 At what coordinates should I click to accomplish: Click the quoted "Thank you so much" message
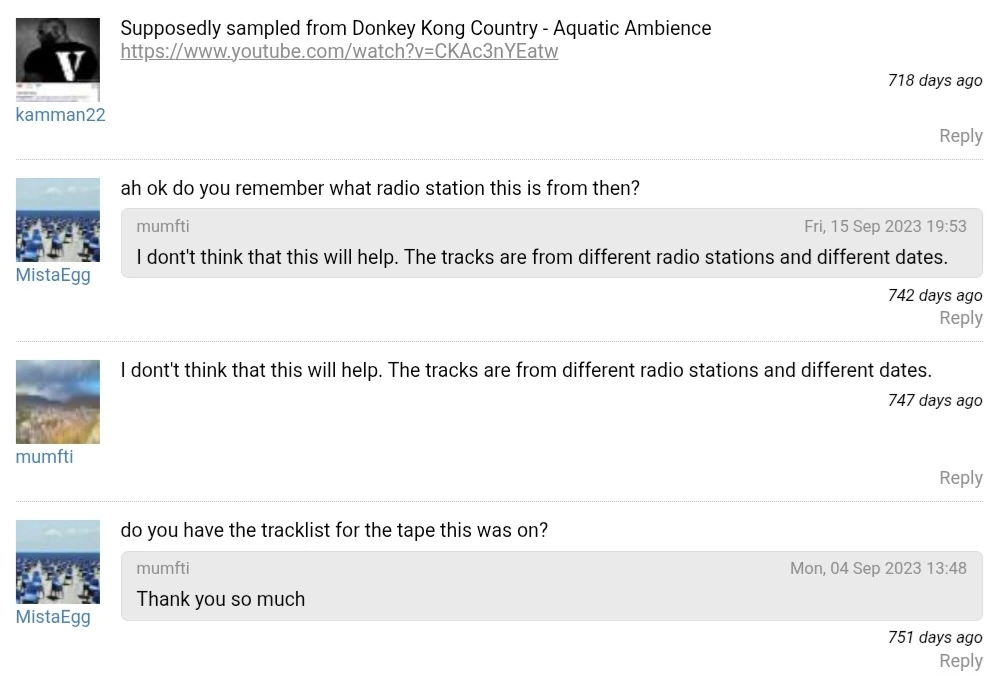click(x=221, y=599)
